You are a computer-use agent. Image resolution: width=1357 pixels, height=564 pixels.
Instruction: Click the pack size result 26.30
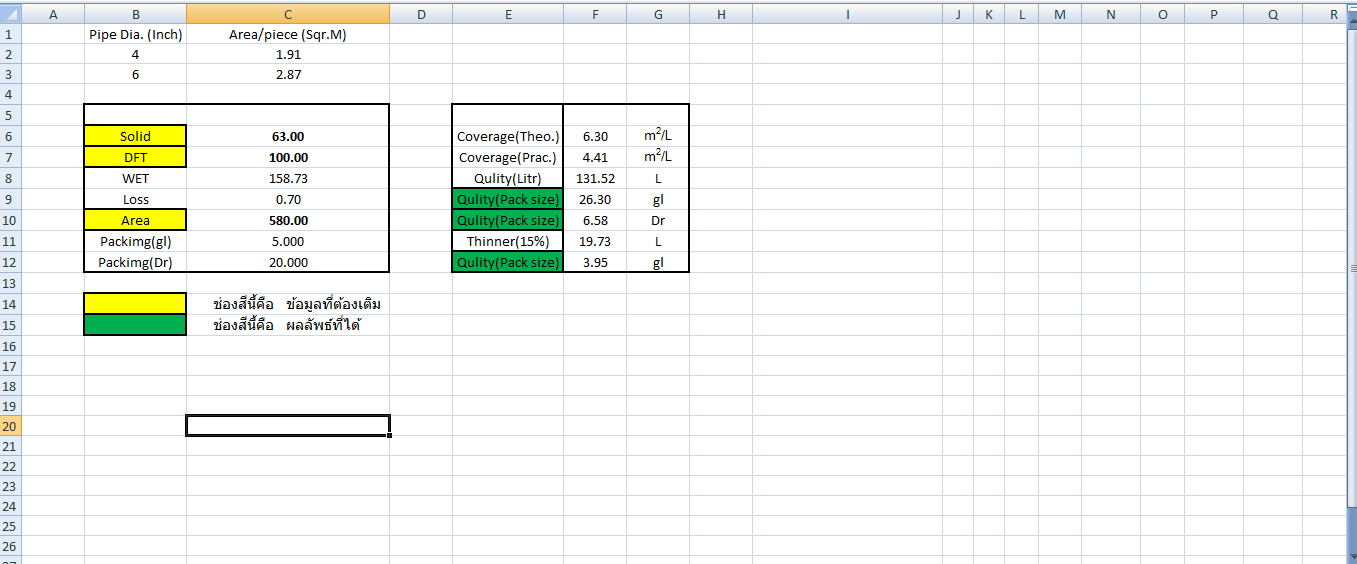595,199
